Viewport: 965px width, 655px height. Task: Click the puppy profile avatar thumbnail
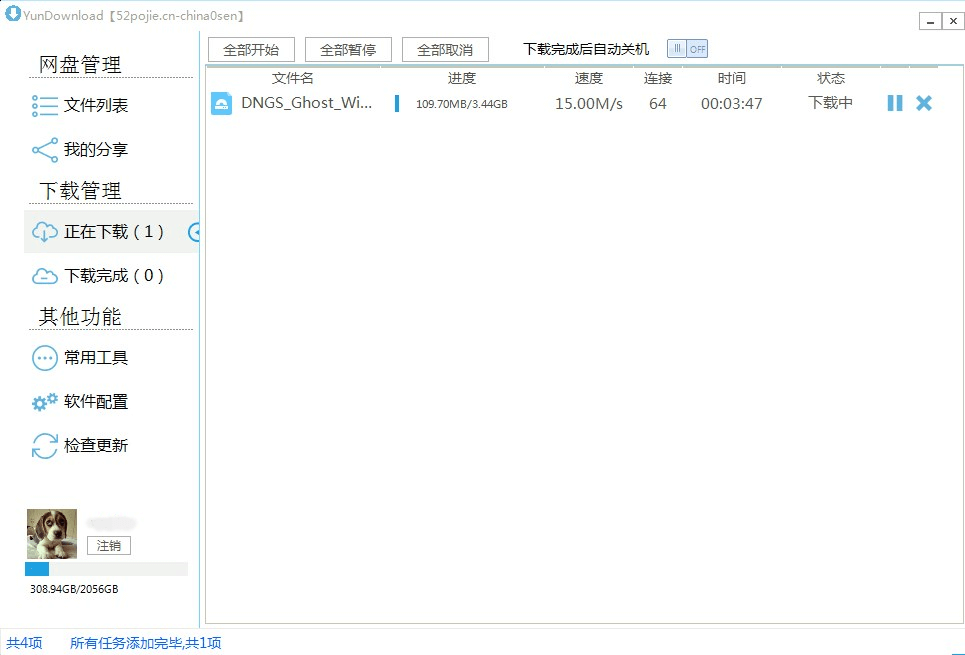[52, 534]
